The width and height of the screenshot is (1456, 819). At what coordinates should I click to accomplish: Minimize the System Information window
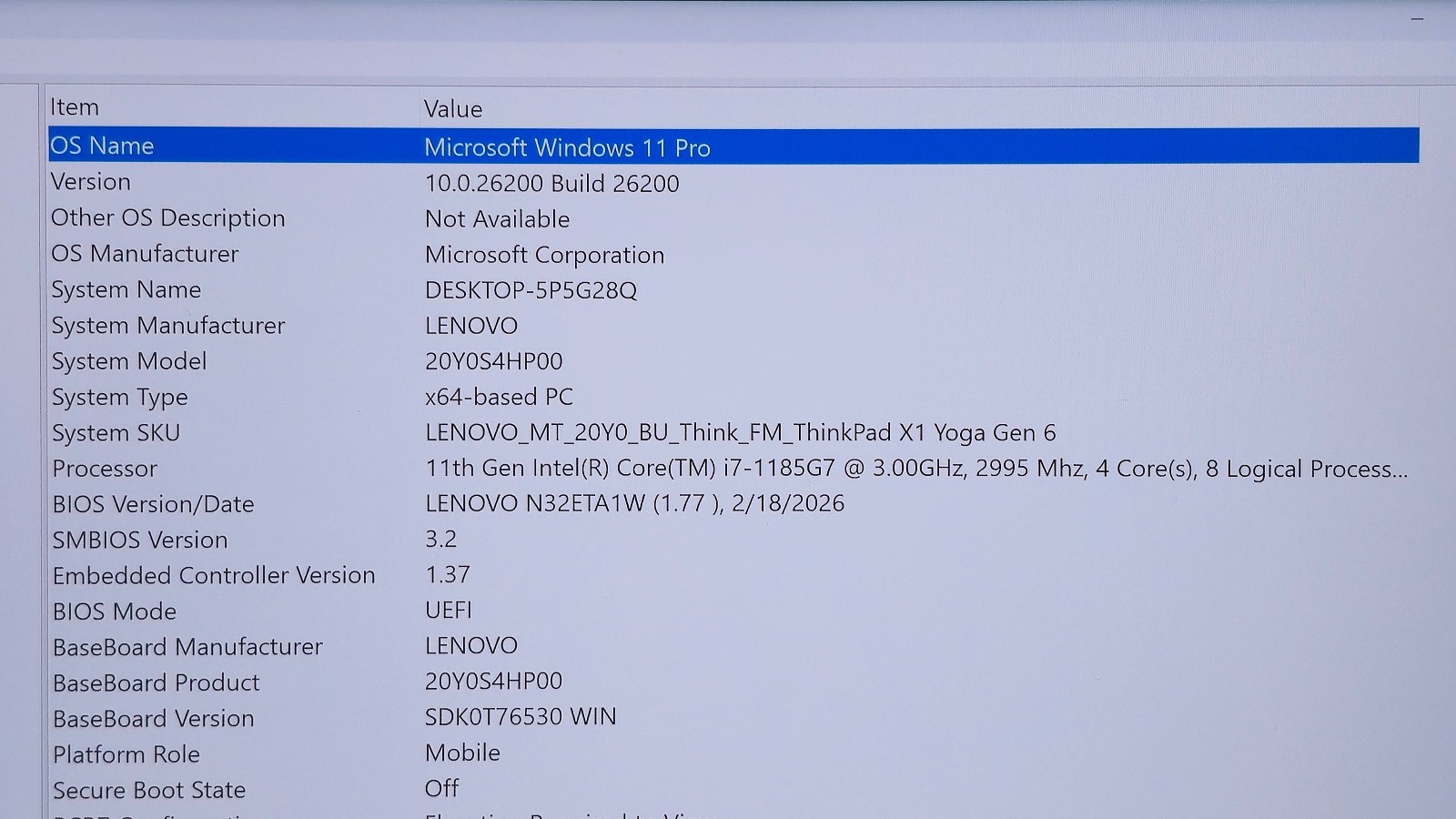1417,19
